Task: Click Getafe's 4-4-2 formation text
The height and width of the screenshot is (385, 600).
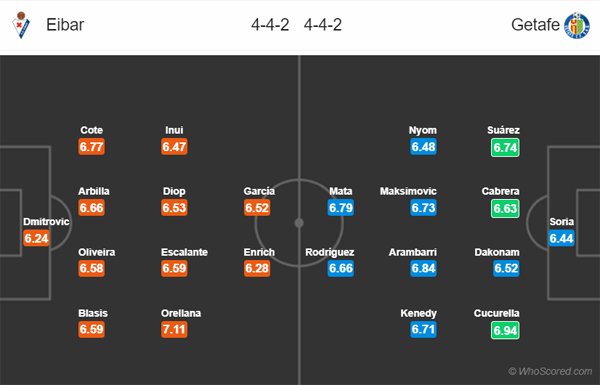Action: pos(323,25)
